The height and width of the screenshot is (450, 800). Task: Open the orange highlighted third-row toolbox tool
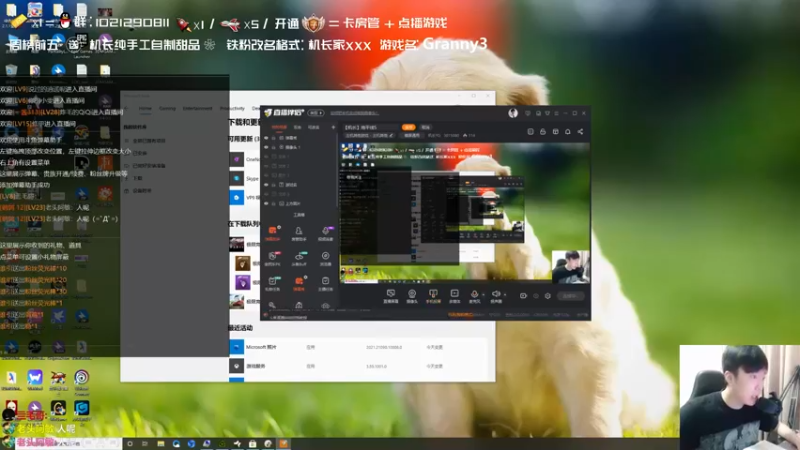tap(299, 283)
